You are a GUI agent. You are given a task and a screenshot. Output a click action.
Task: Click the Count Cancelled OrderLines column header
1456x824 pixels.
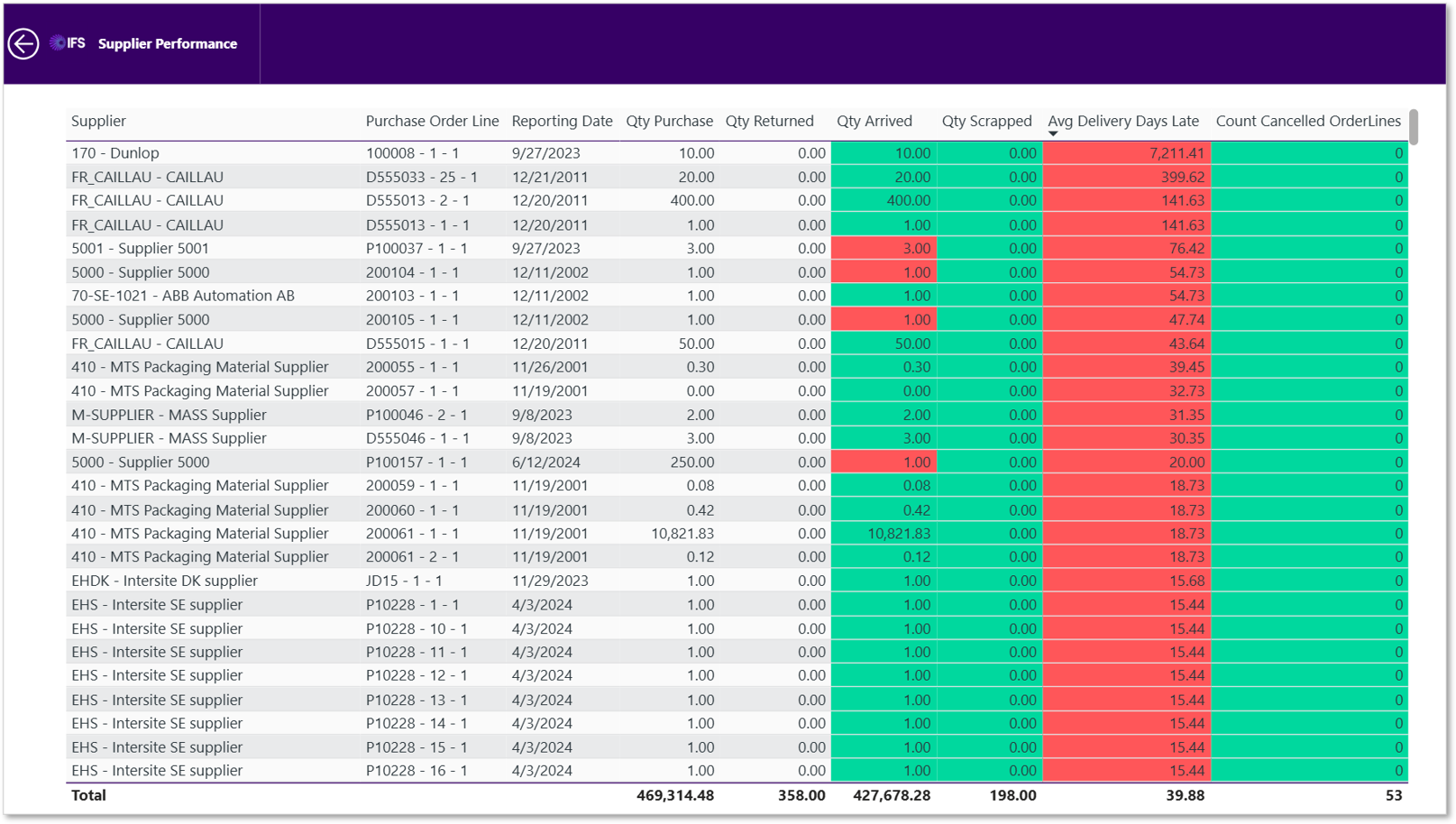[1308, 121]
